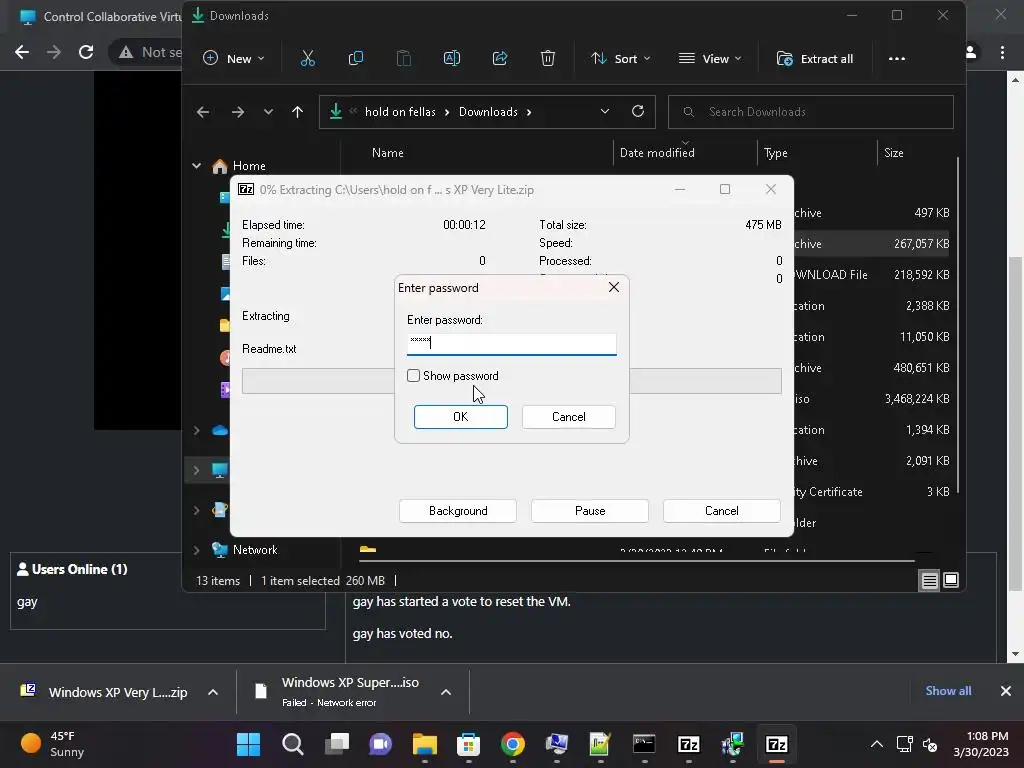Enable the Show password checkbox
This screenshot has width=1024, height=768.
[x=413, y=376]
